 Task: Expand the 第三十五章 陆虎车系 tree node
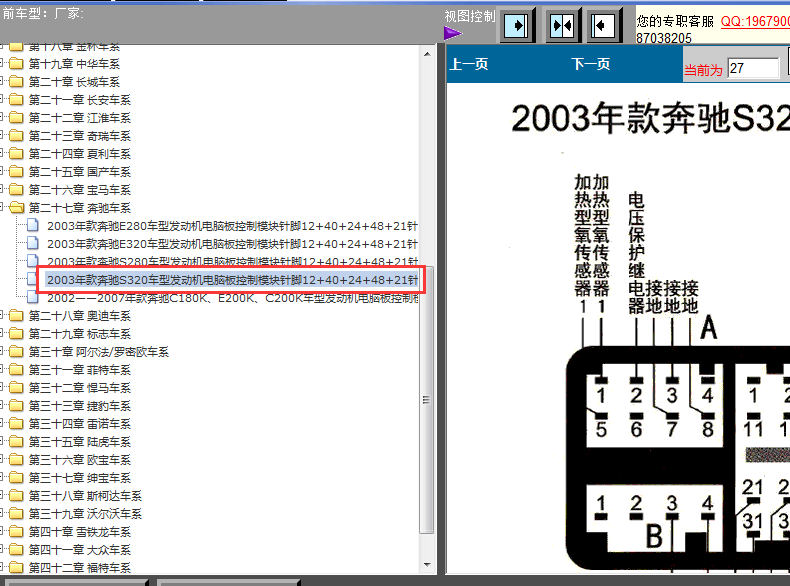click(2, 442)
